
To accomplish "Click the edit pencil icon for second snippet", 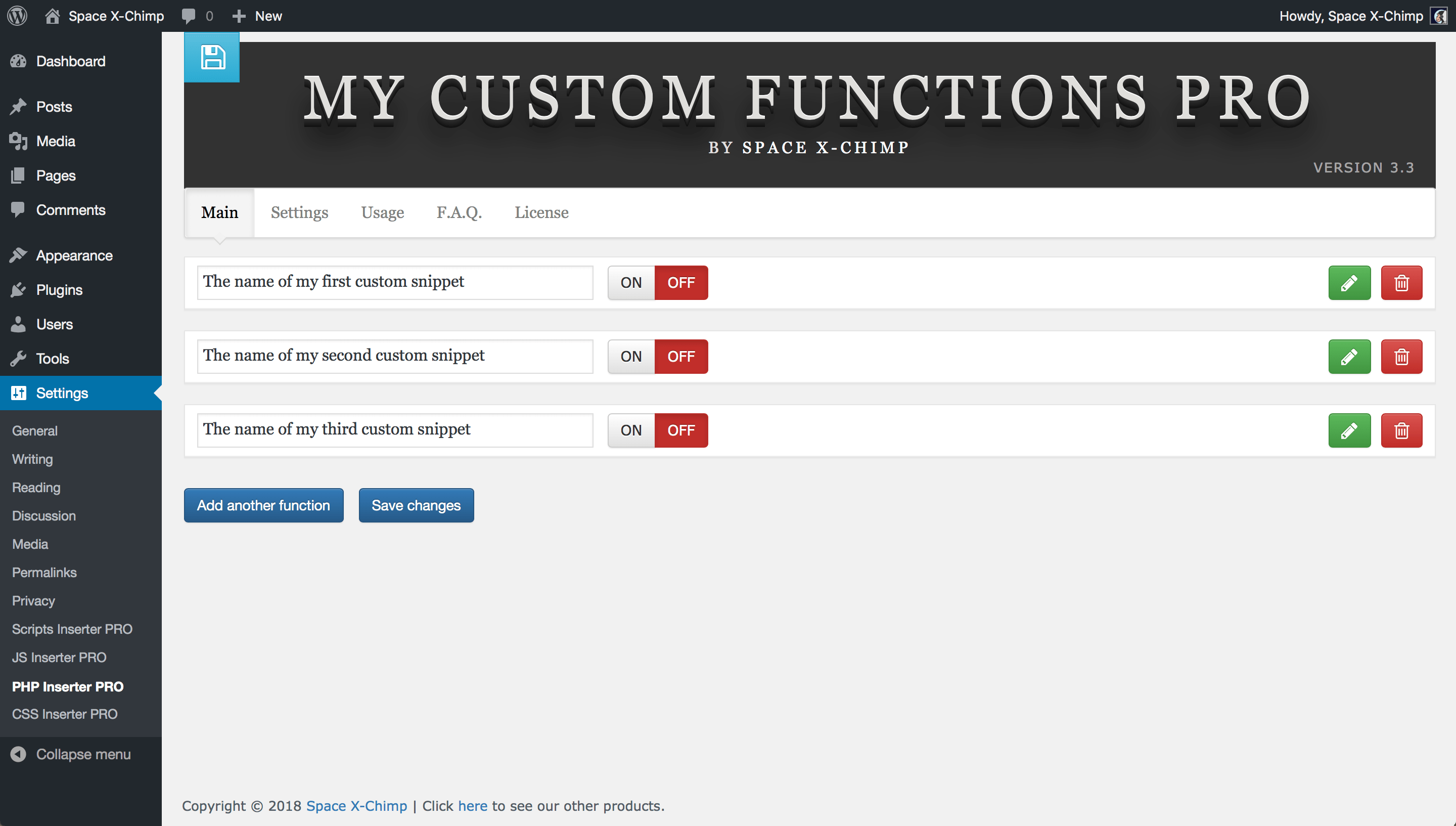I will (1350, 356).
